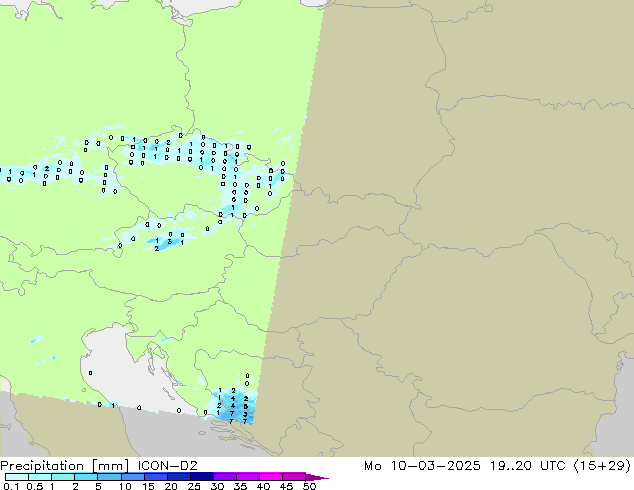Screen dimensions: 634x490
Task: Click the 0.1–0.5 mm palest legend swatch
Action: tap(17, 477)
